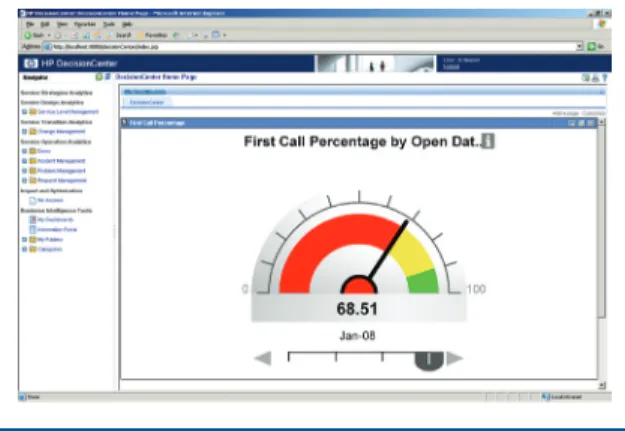The width and height of the screenshot is (625, 431).
Task: Click the Categories folder icon
Action: tap(33, 249)
